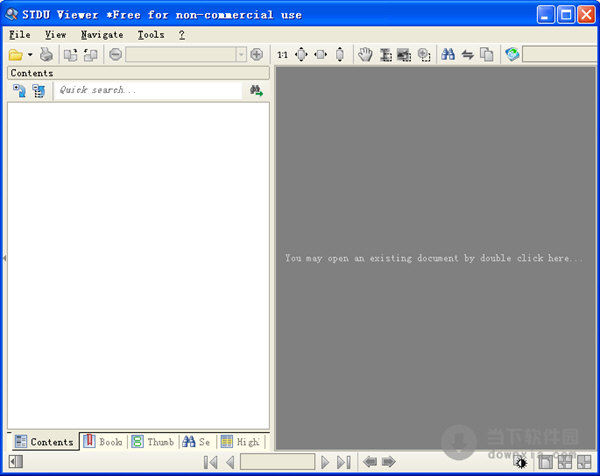600x476 pixels.
Task: Open the Navigate menu
Action: click(102, 35)
